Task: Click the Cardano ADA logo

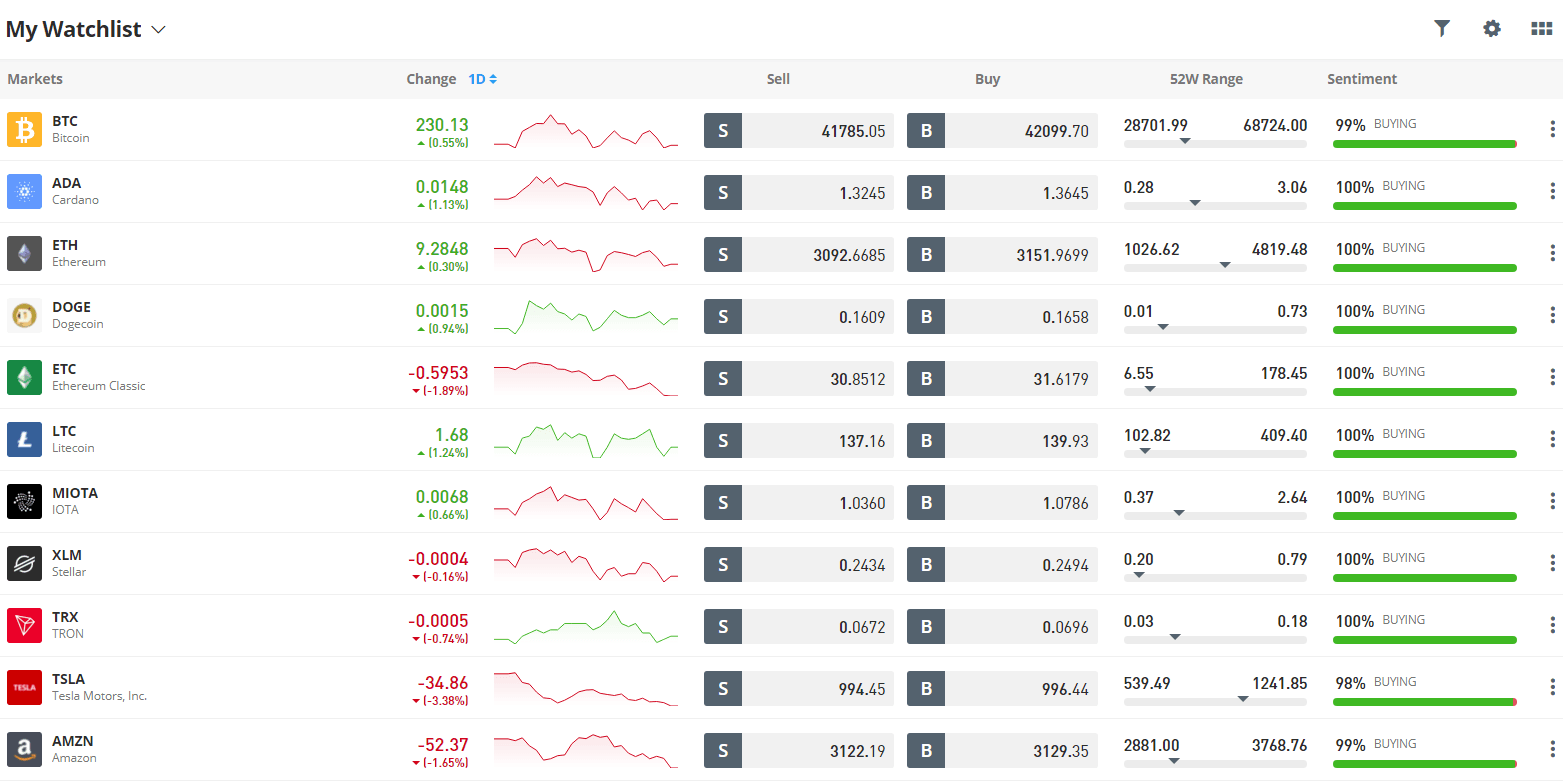Action: pos(25,192)
